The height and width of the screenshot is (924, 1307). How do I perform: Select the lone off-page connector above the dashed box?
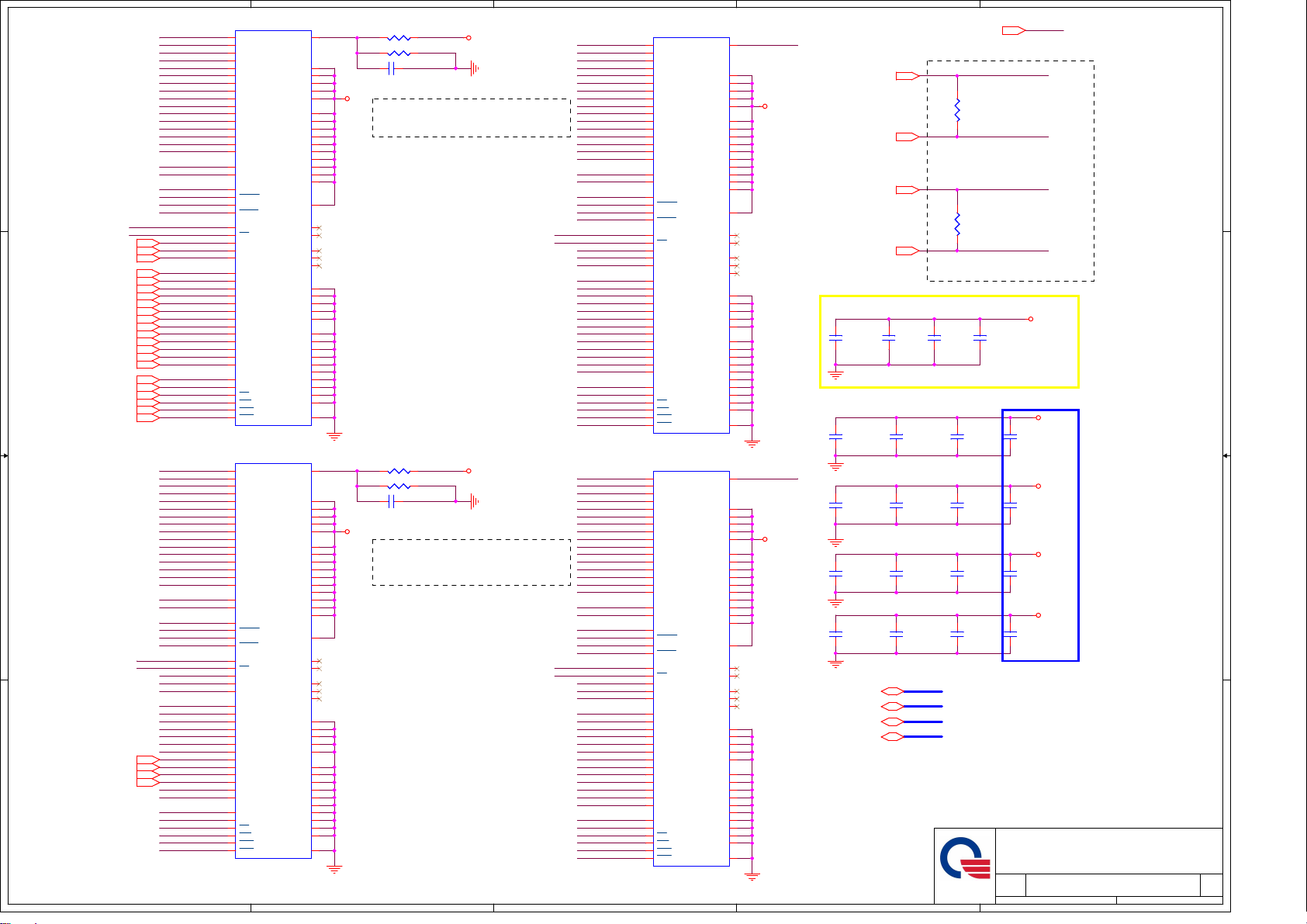(x=1014, y=30)
